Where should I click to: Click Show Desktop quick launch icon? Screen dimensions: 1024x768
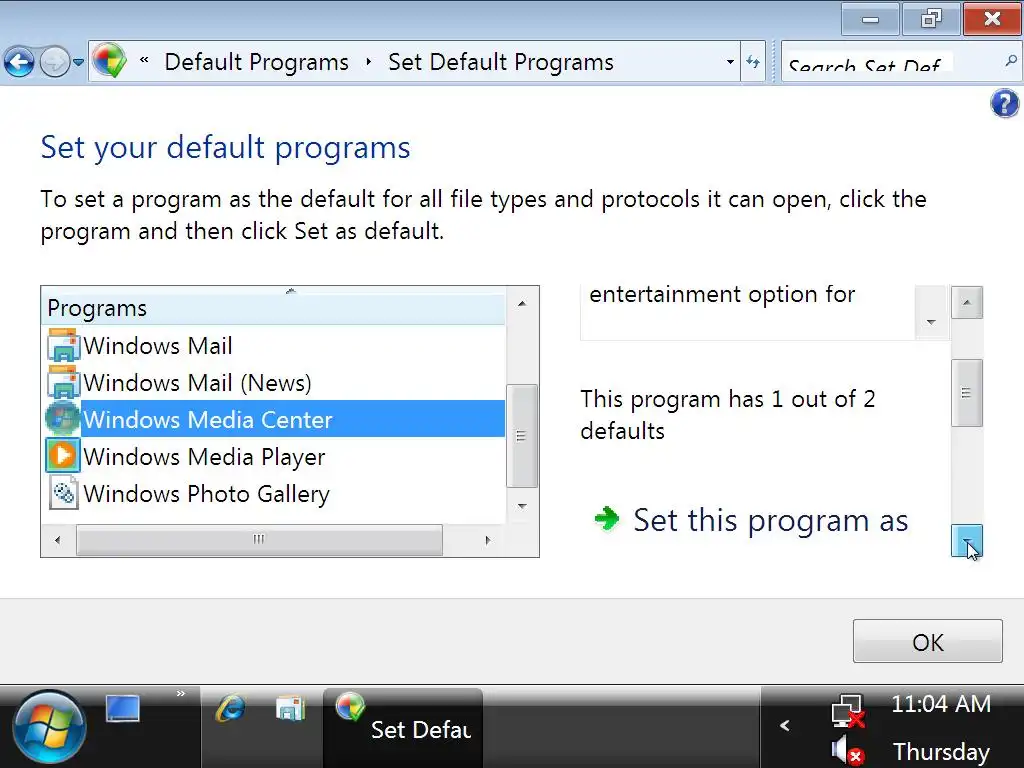(123, 709)
